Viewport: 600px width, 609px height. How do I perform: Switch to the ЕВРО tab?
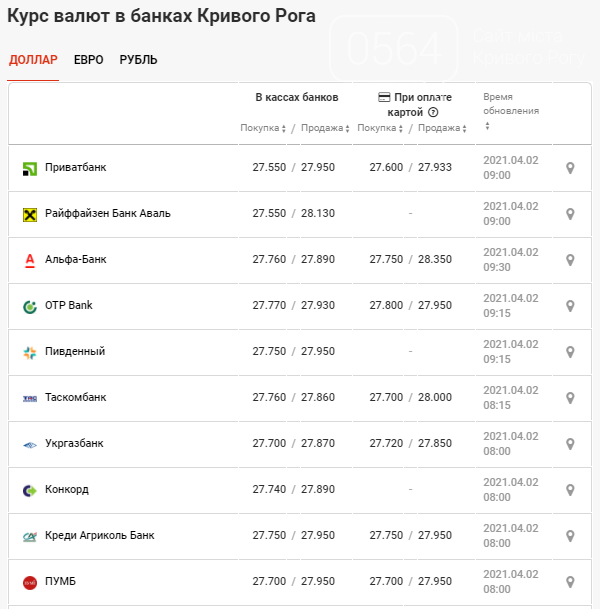click(88, 60)
